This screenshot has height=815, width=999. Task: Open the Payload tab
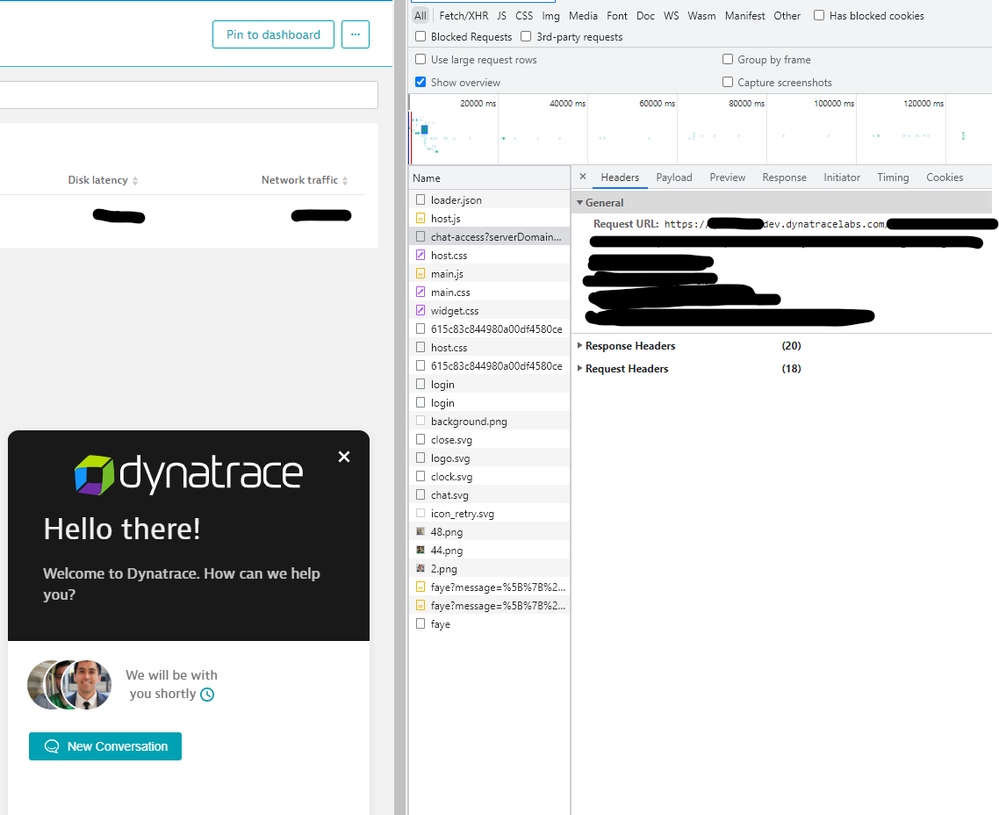pyautogui.click(x=673, y=178)
